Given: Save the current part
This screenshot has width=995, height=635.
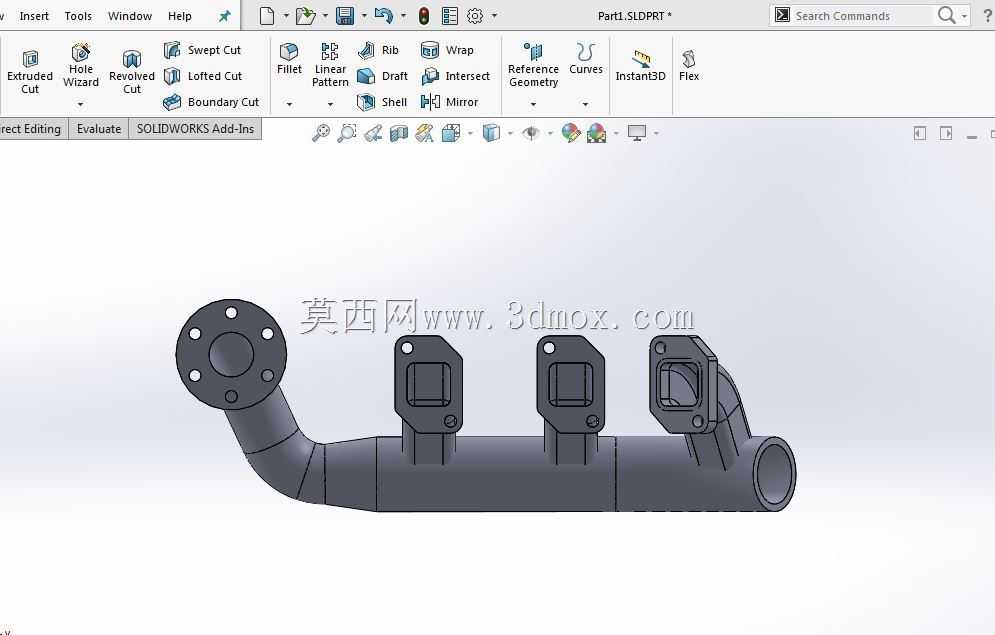Looking at the screenshot, I should coord(345,16).
